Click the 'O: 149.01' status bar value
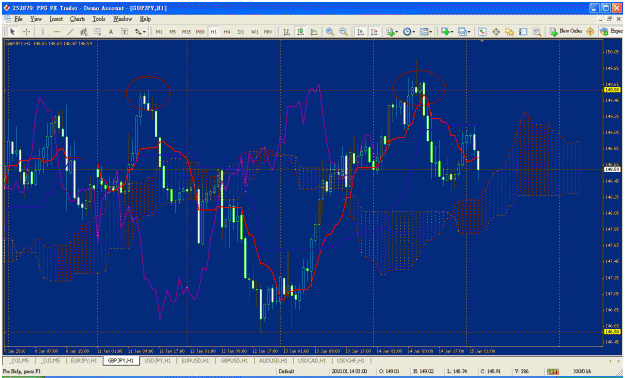 point(388,372)
